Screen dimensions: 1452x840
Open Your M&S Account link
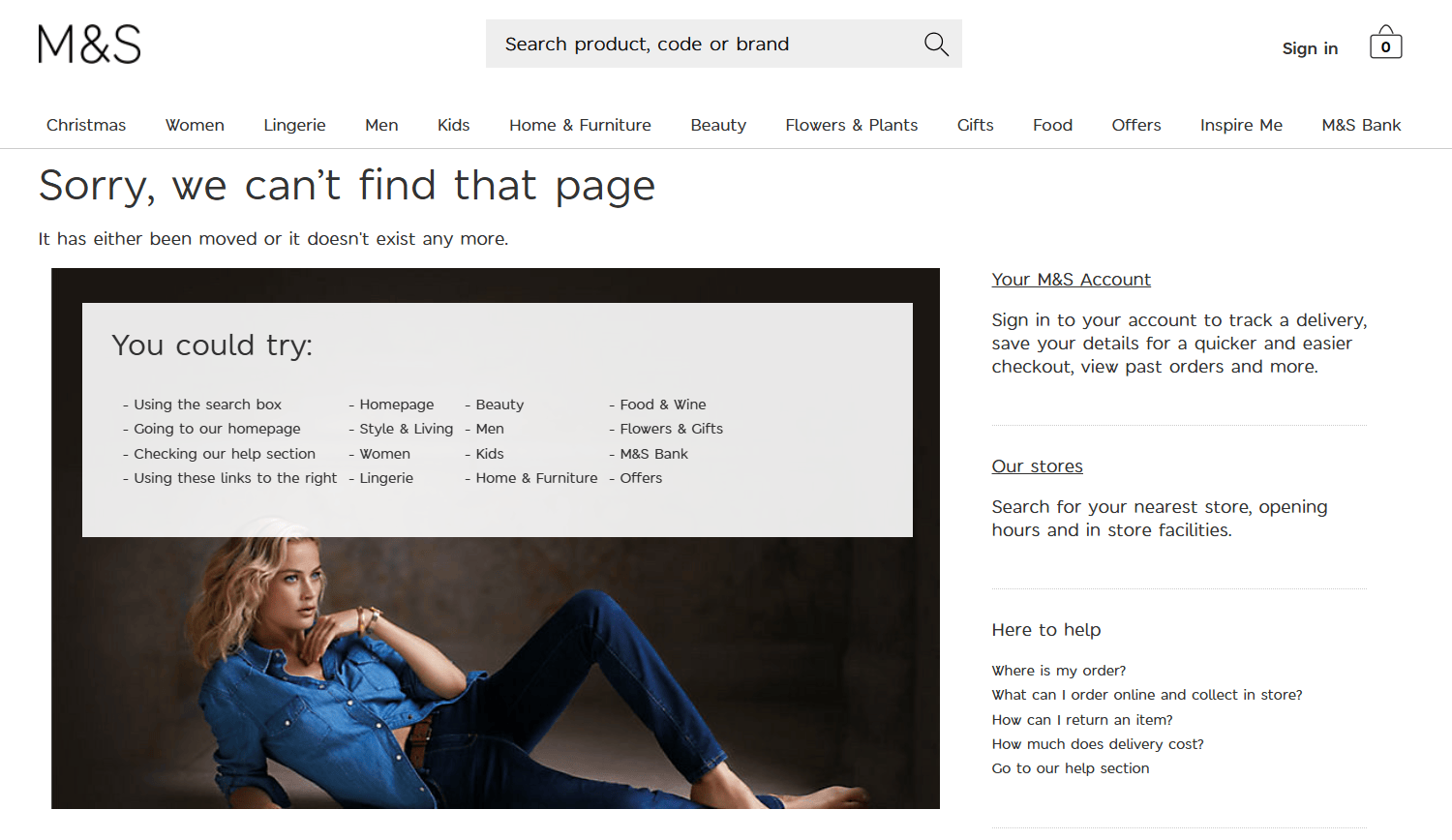click(1071, 280)
